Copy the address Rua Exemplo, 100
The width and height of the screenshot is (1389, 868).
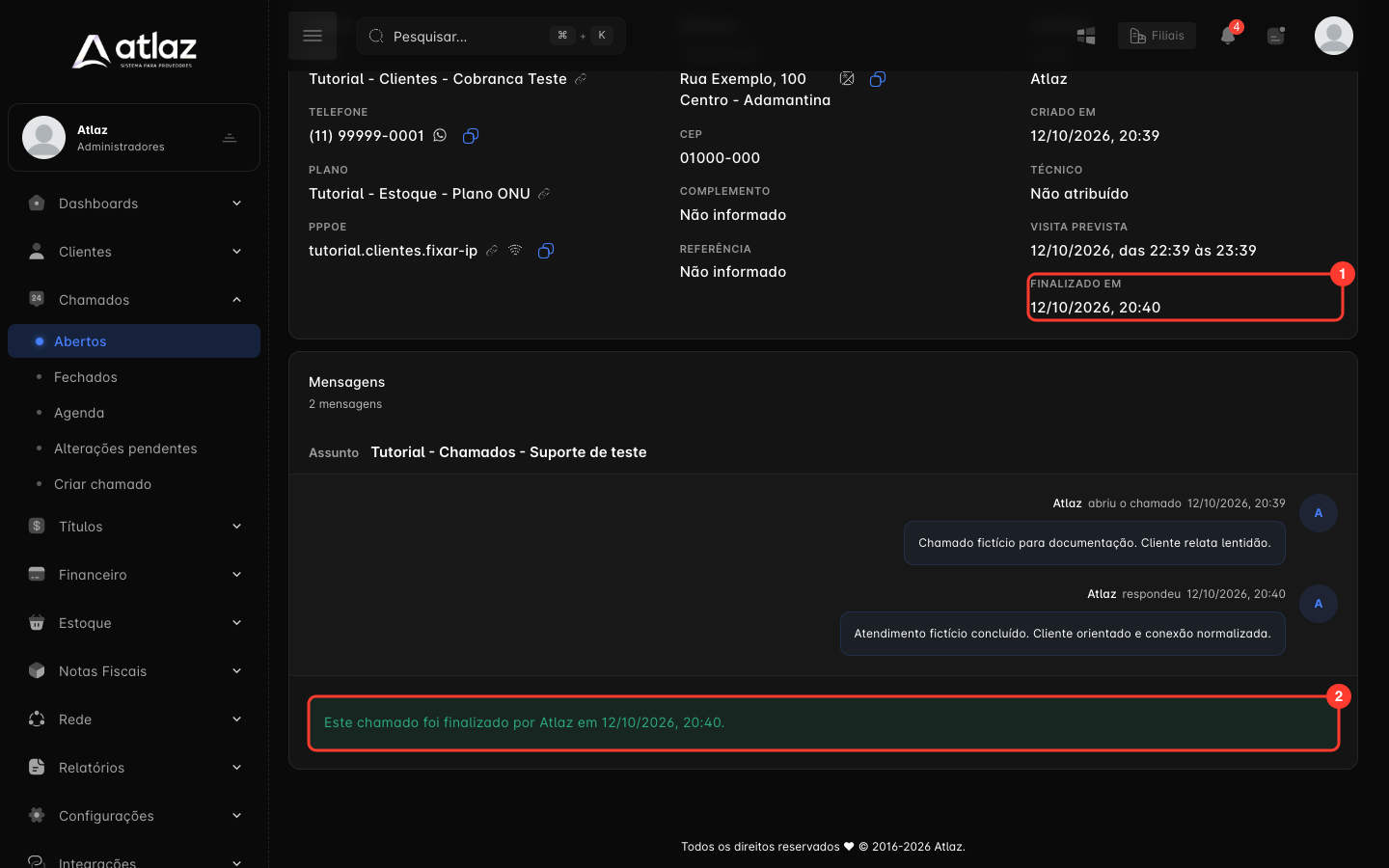point(878,79)
